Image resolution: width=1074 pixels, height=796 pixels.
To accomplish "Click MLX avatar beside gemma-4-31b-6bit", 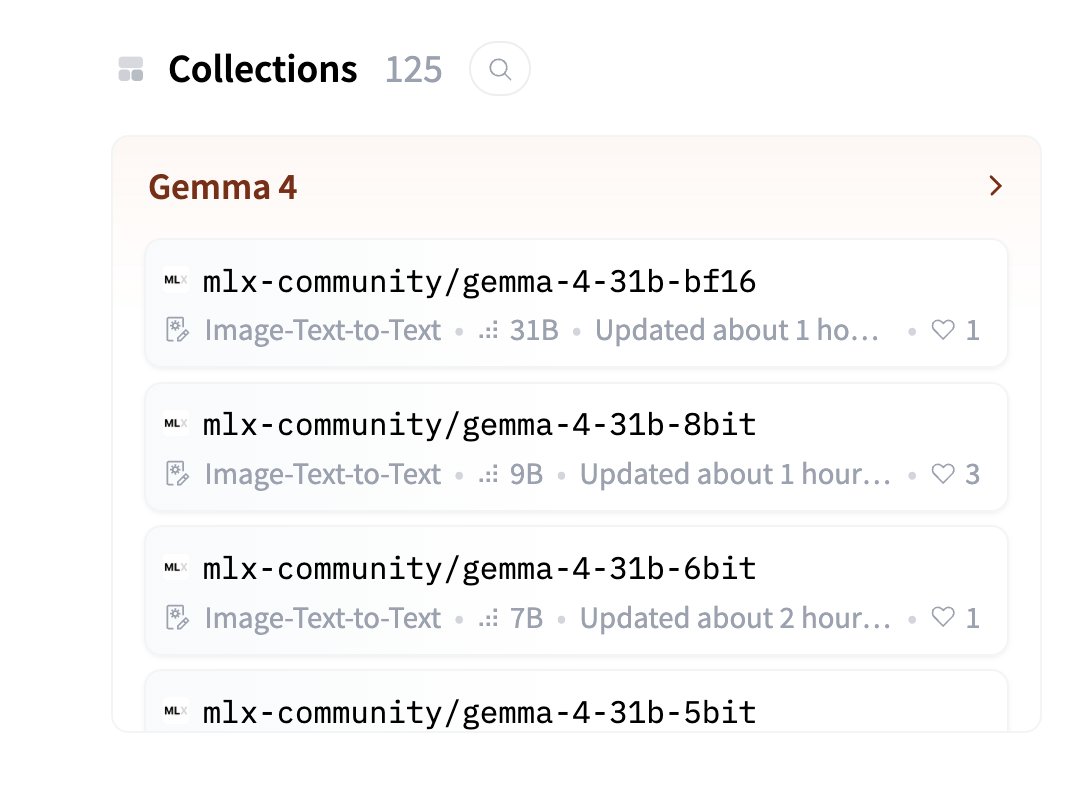I will tap(176, 568).
